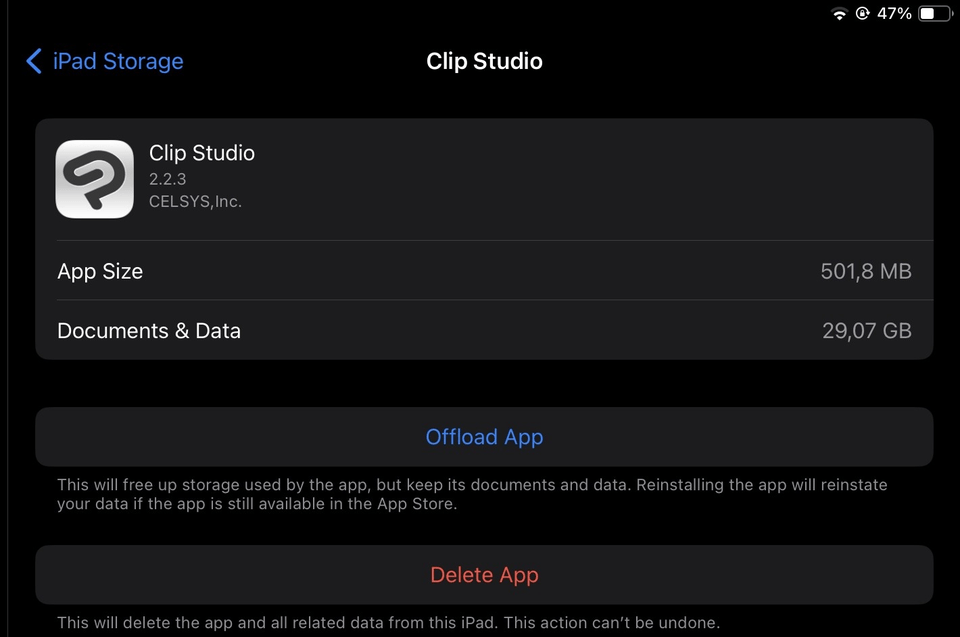Viewport: 960px width, 637px height.
Task: Tap the back chevron arrow
Action: tap(34, 61)
